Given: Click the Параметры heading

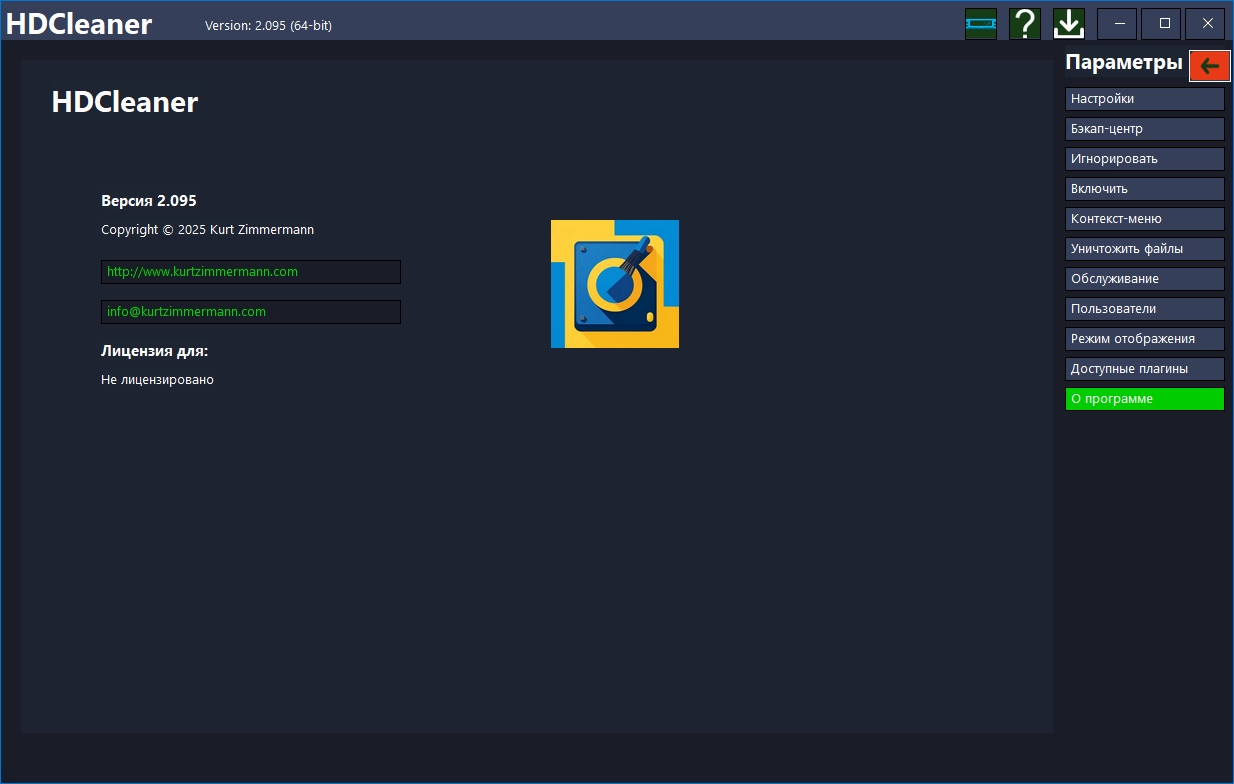Looking at the screenshot, I should [1124, 63].
